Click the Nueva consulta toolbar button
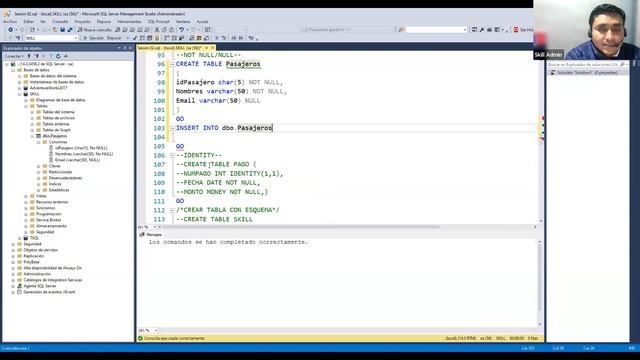Image resolution: width=640 pixels, height=360 pixels. pos(94,30)
